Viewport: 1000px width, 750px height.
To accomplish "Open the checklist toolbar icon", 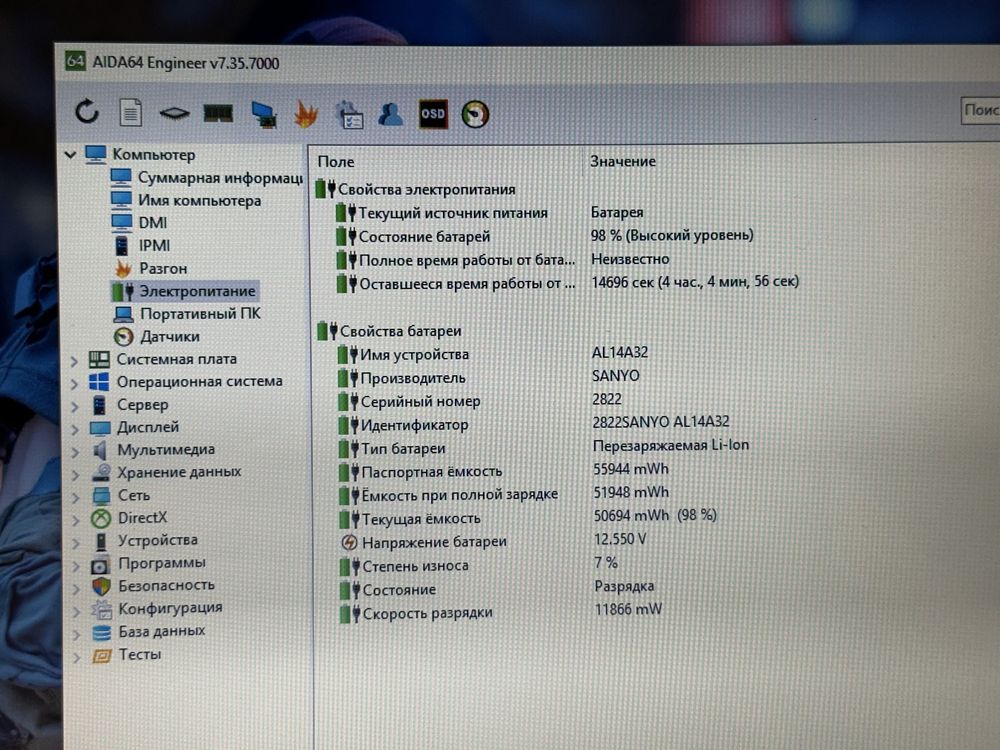I will tap(349, 115).
